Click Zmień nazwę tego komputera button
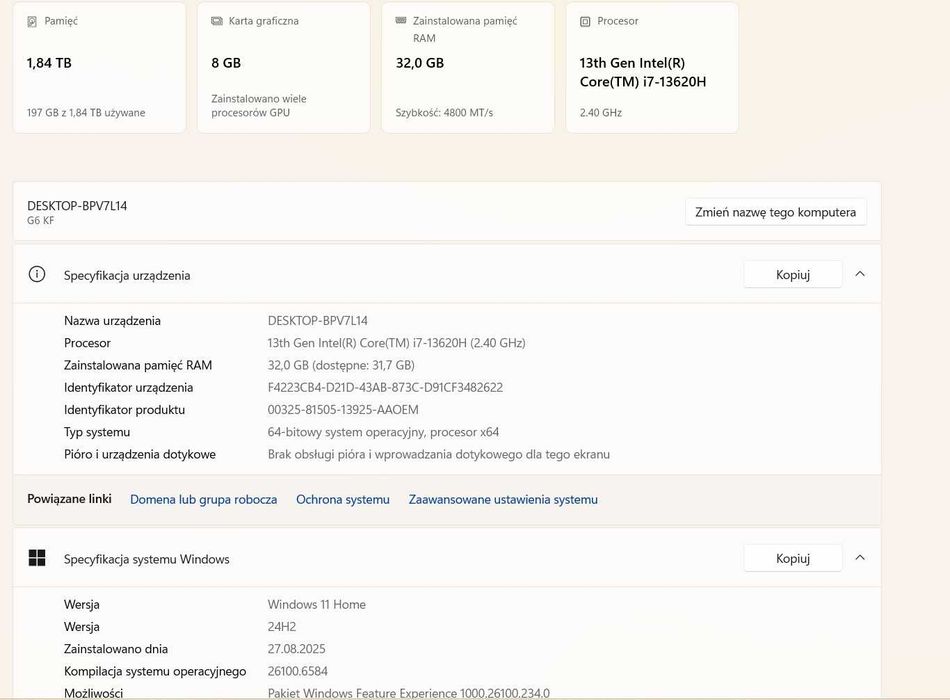950x700 pixels. tap(776, 212)
